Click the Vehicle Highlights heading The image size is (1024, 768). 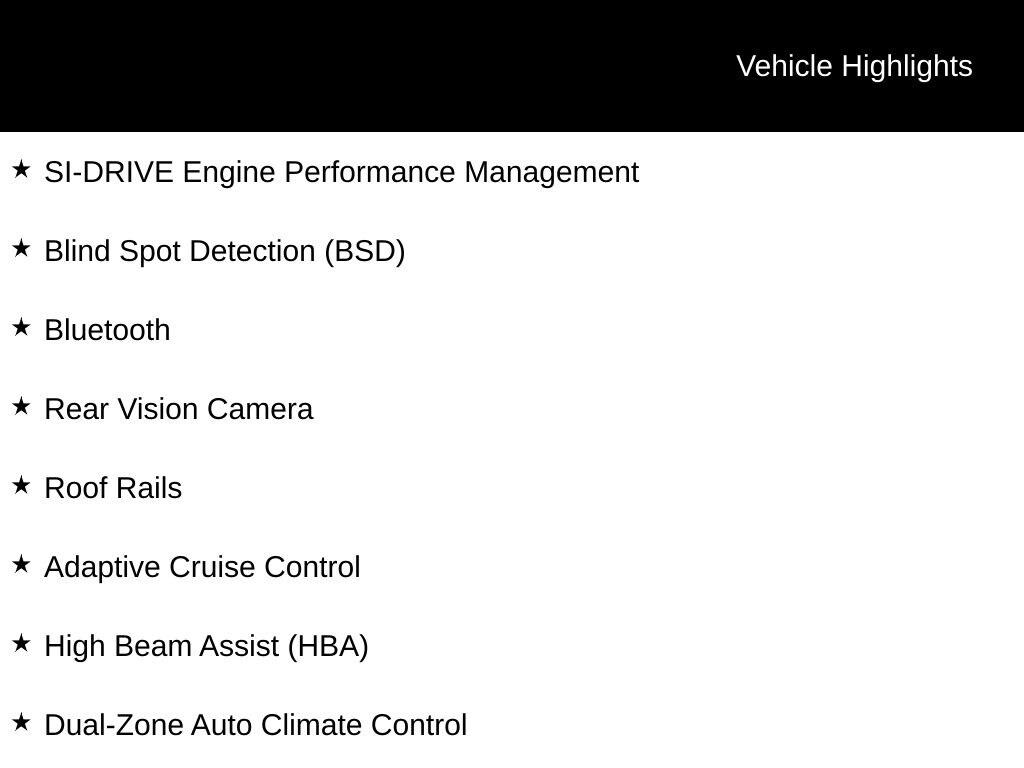854,67
